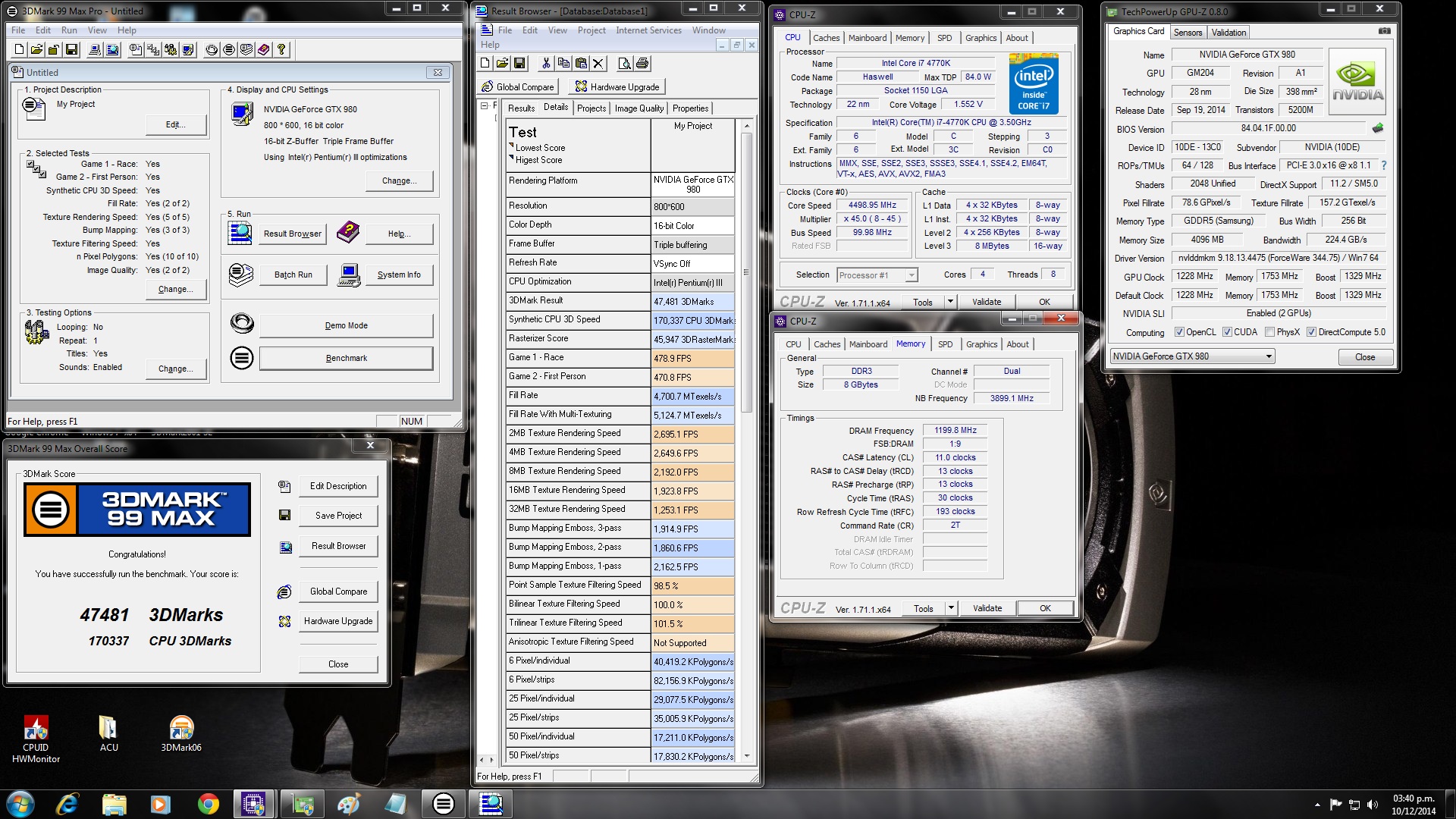This screenshot has width=1456, height=819.
Task: Click Delete X icon in Result Browser toolbar
Action: pyautogui.click(x=598, y=64)
